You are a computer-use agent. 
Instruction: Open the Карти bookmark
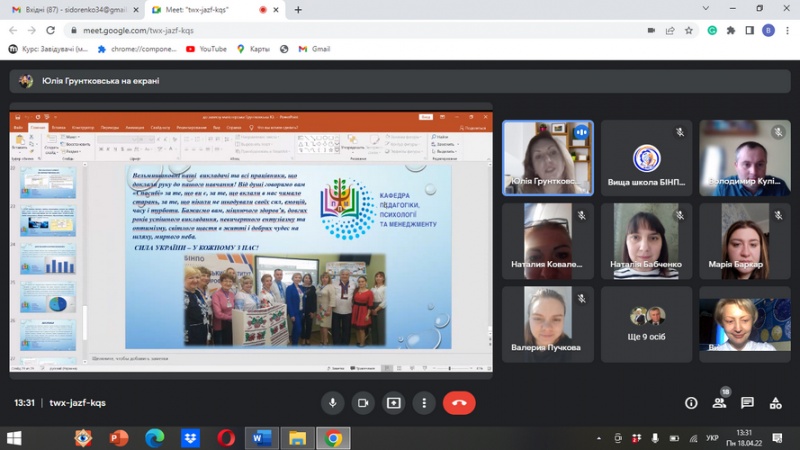click(253, 48)
